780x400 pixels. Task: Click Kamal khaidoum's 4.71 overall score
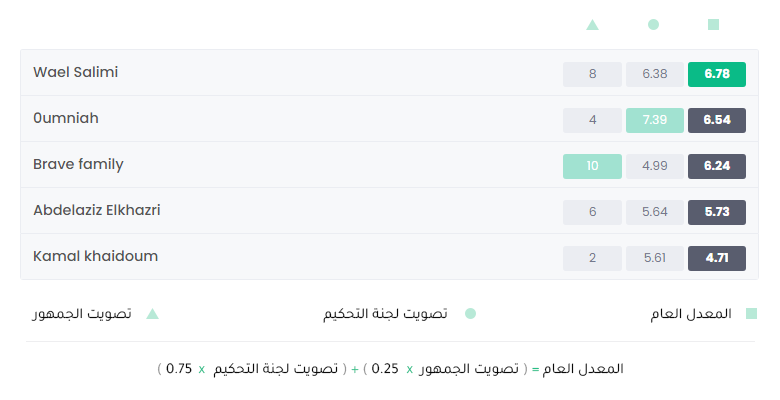[717, 258]
